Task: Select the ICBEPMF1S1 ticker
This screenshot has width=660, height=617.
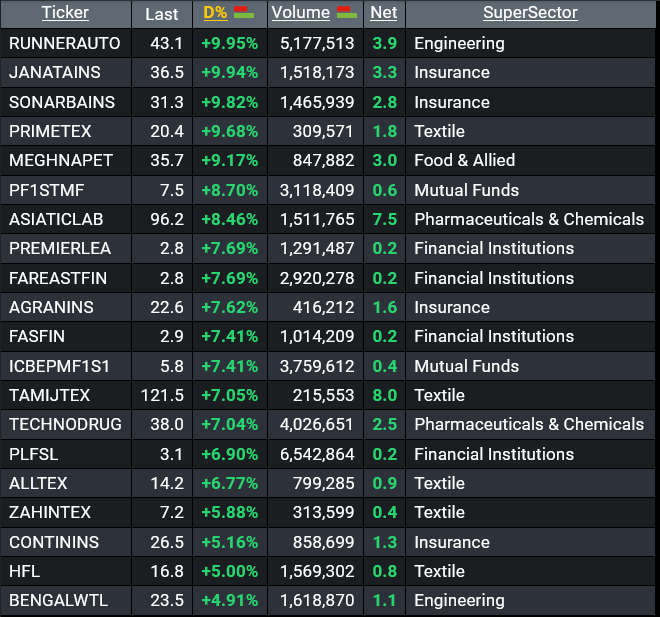Action: click(x=60, y=366)
